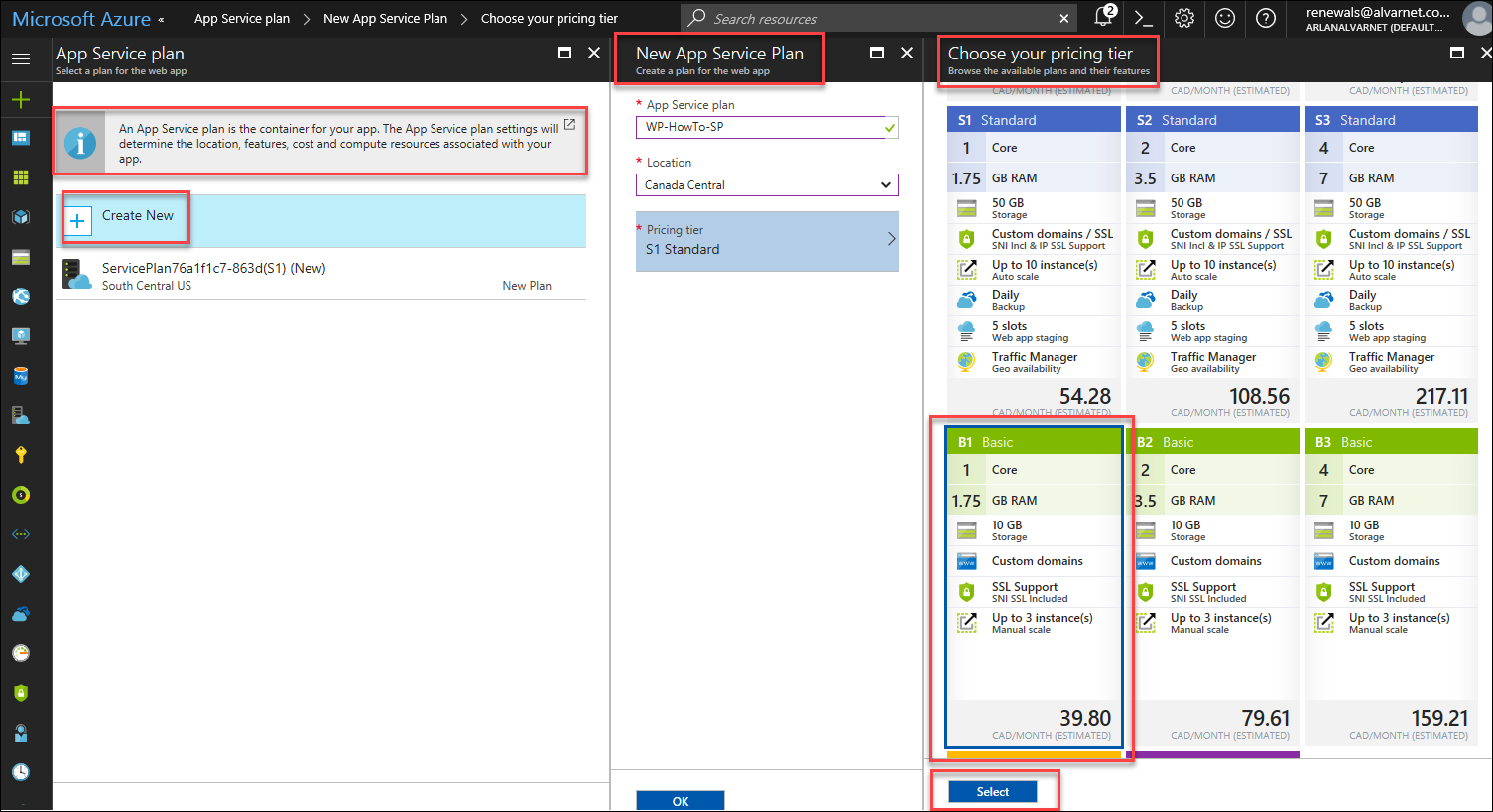Click the account avatar picture

tap(1477, 19)
